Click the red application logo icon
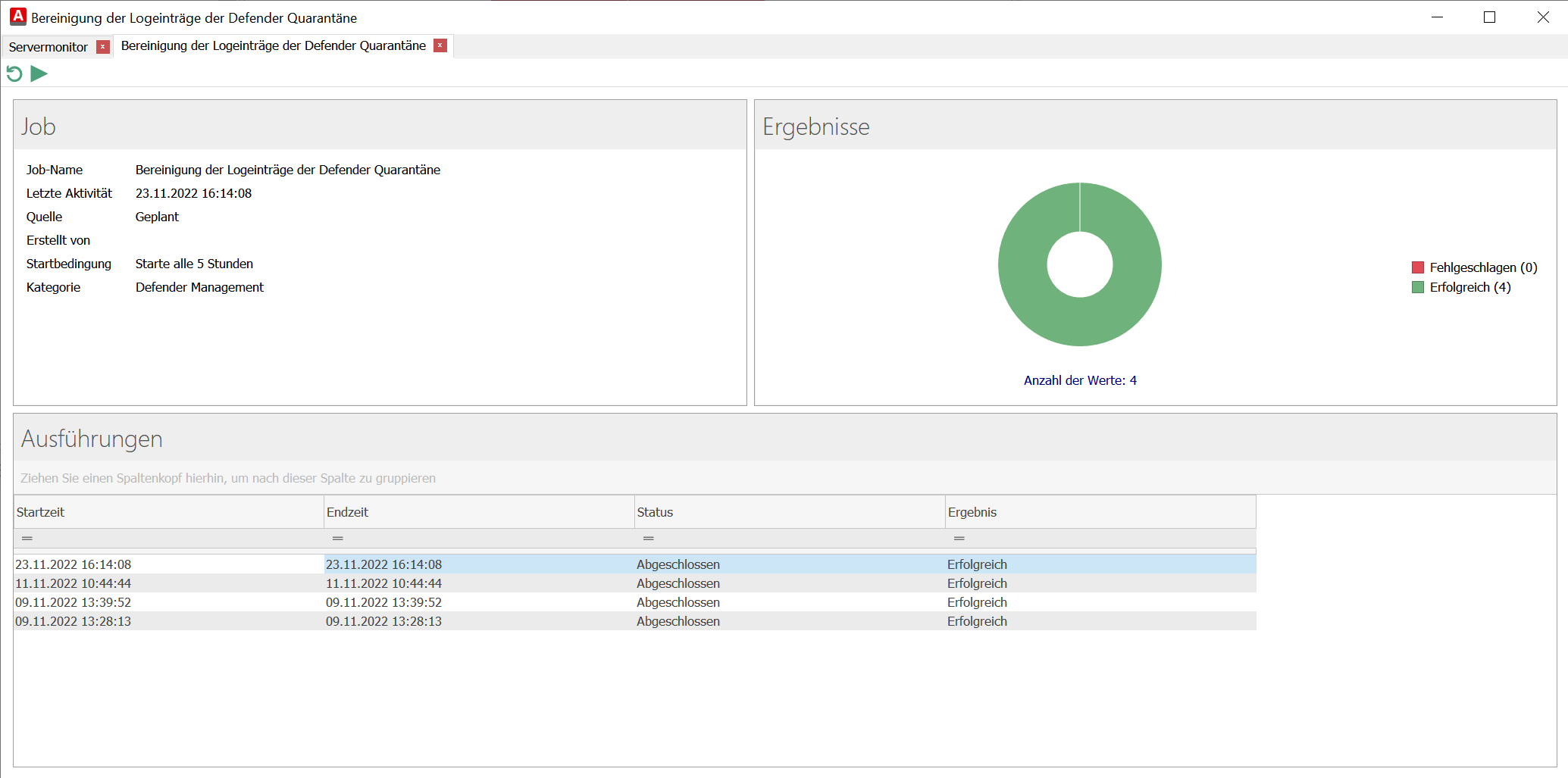The image size is (1568, 778). pyautogui.click(x=17, y=17)
